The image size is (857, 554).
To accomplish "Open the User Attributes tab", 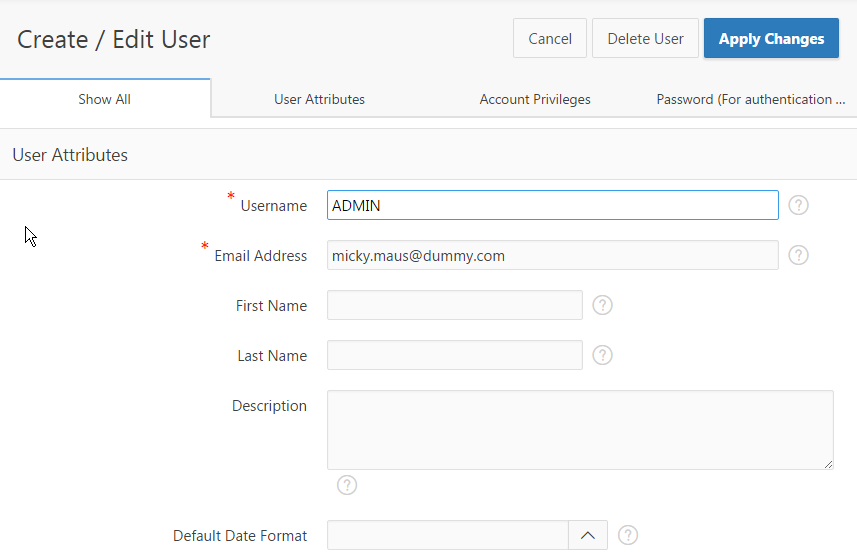I will [319, 99].
